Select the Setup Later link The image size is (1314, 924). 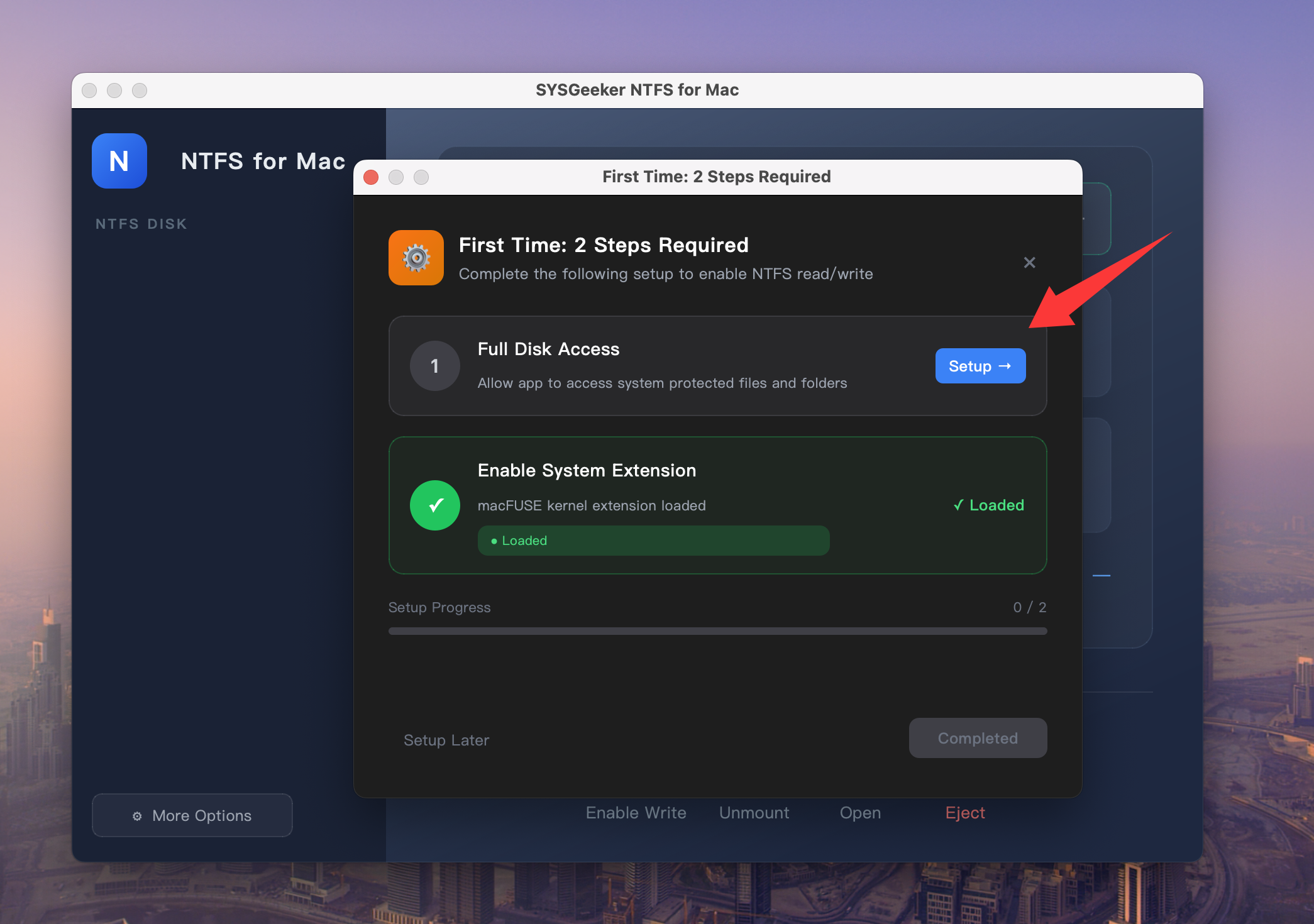pos(446,740)
